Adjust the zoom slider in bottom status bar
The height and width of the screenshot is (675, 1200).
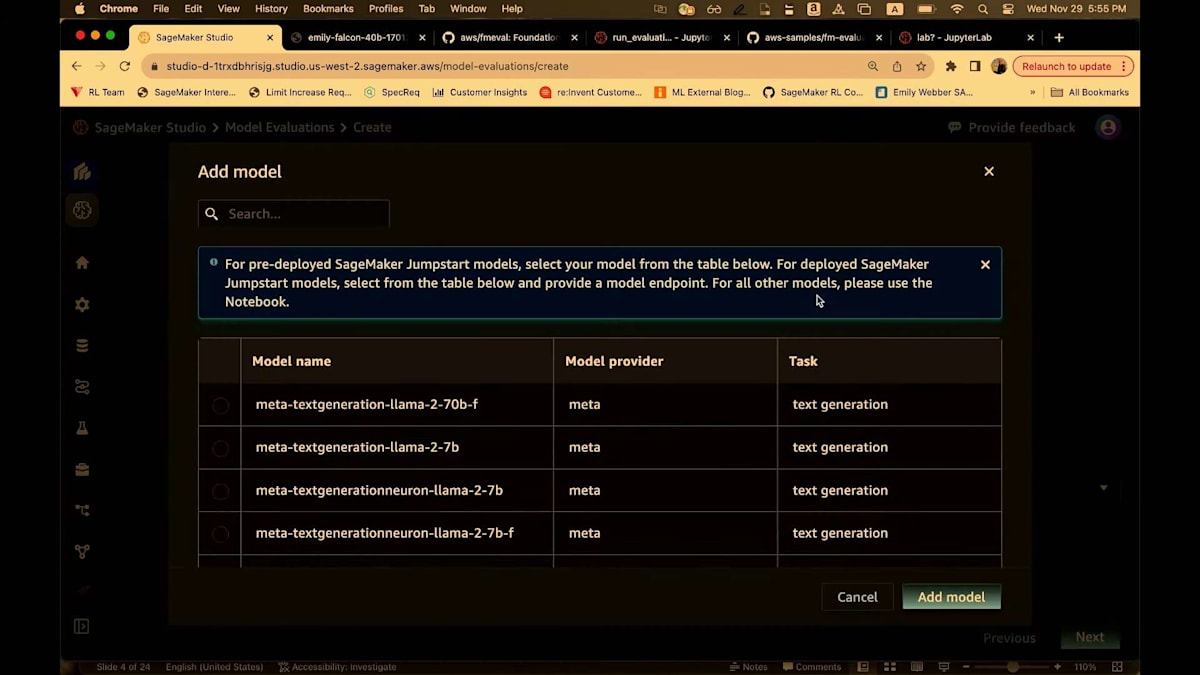point(1012,667)
